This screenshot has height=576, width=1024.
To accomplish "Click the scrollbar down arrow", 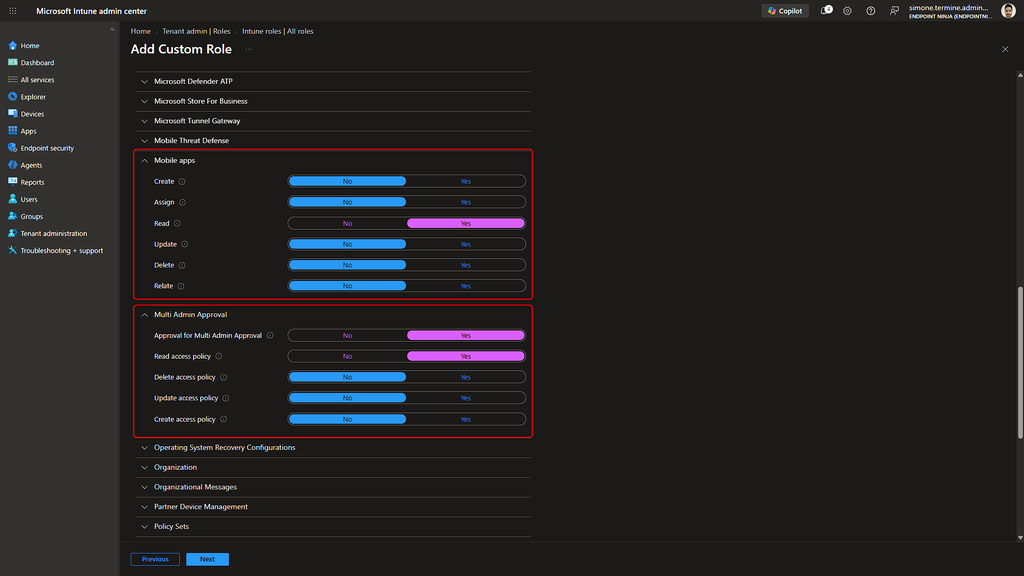I will (x=1020, y=537).
